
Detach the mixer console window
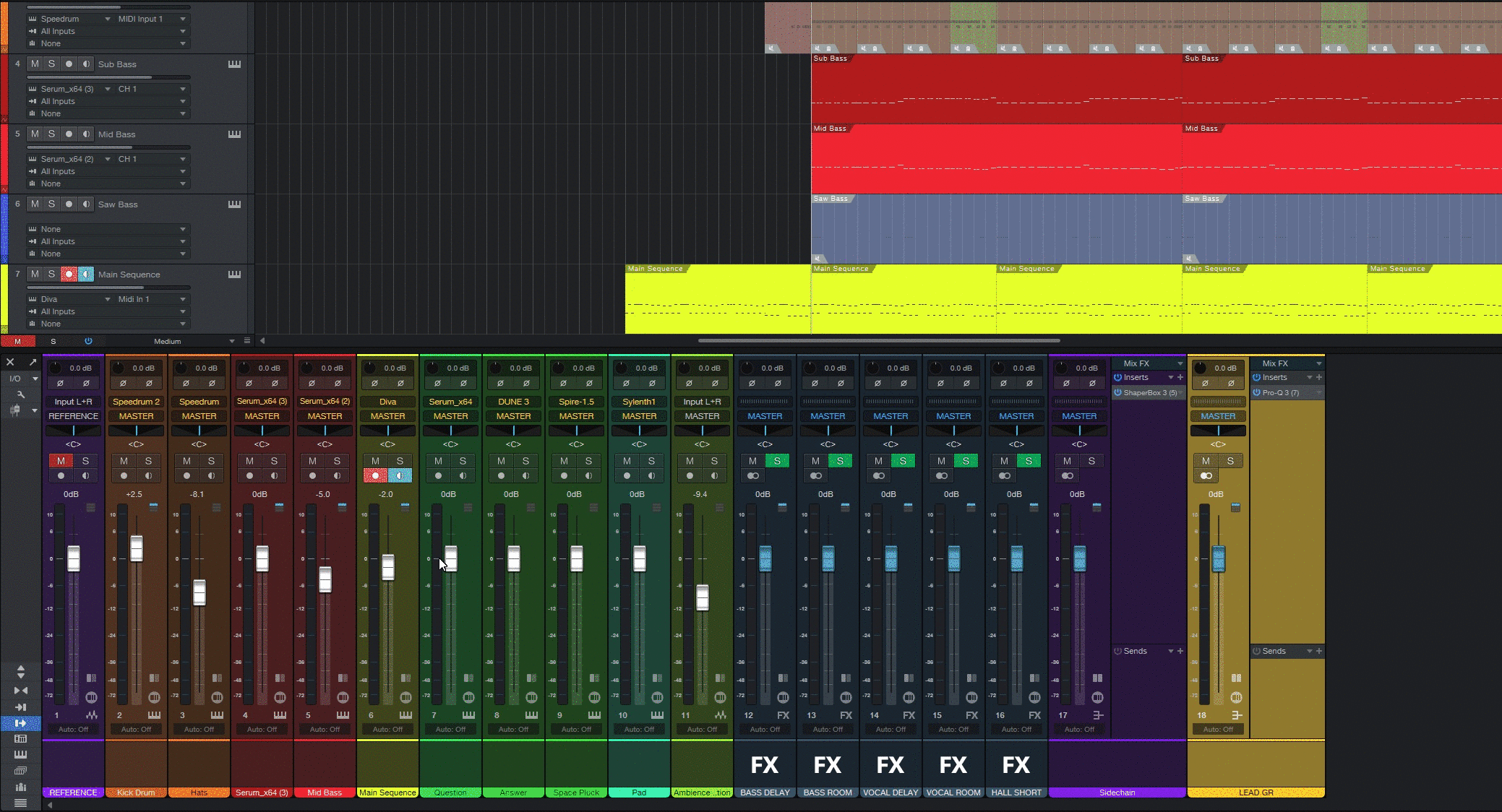[x=33, y=362]
